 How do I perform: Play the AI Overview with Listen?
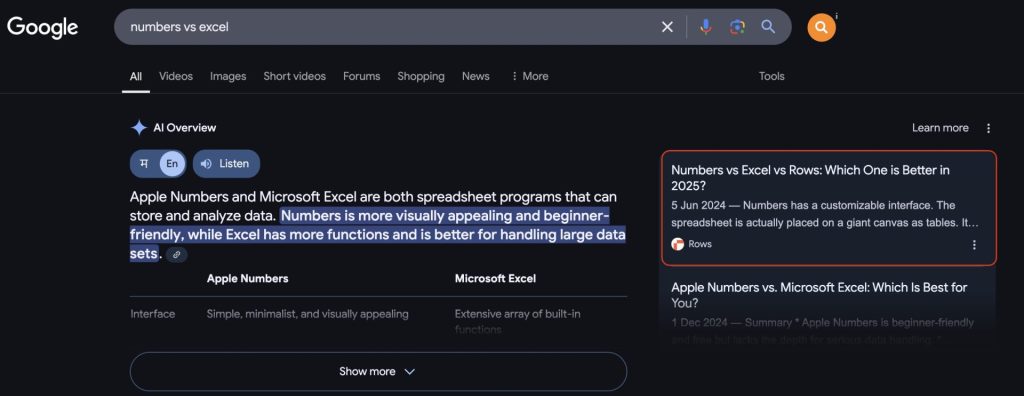point(226,164)
